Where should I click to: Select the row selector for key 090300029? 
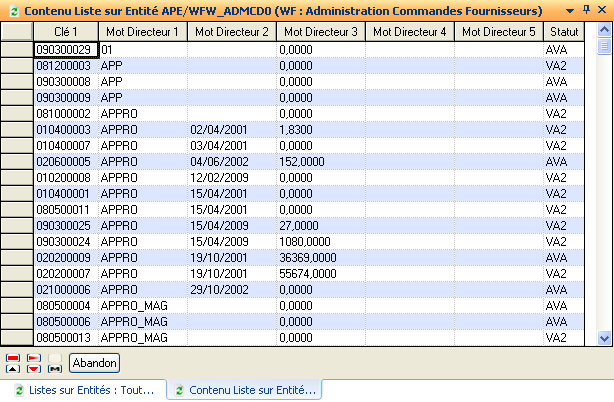16,49
